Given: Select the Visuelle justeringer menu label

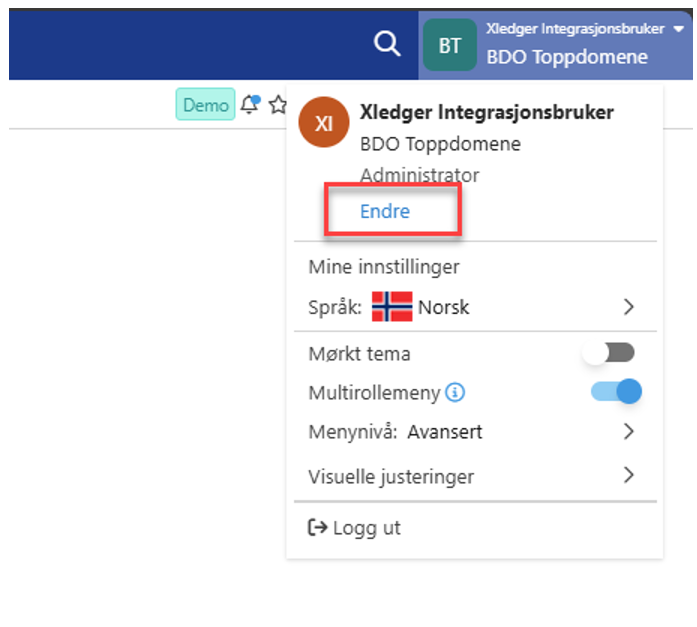Looking at the screenshot, I should (391, 476).
